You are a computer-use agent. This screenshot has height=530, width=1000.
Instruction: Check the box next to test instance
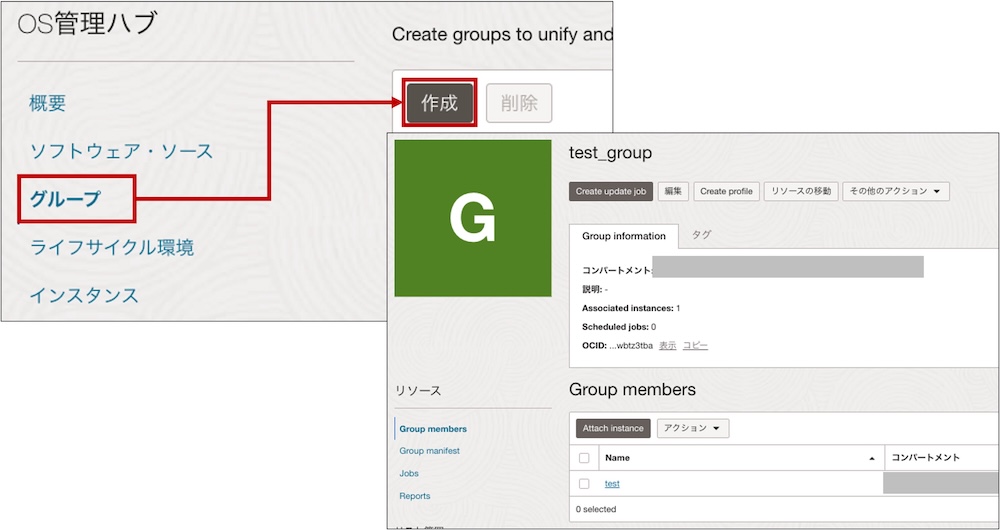tap(584, 484)
